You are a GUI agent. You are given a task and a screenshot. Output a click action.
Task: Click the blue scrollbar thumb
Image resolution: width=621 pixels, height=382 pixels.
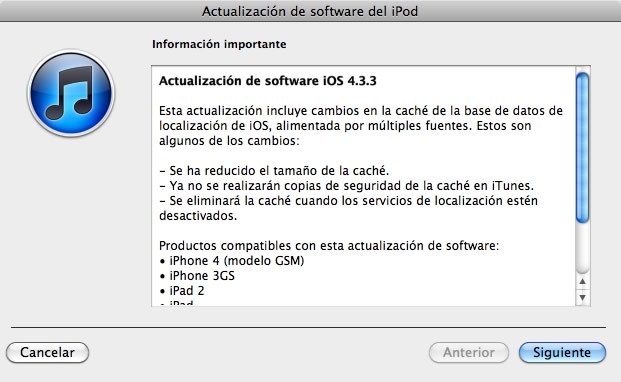click(x=582, y=148)
